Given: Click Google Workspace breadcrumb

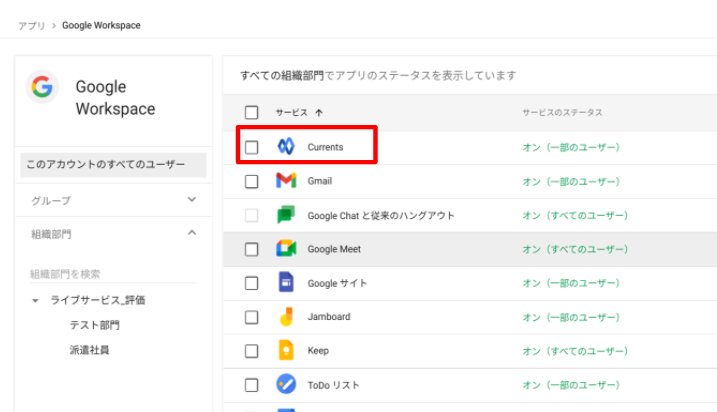Looking at the screenshot, I should click(x=101, y=26).
